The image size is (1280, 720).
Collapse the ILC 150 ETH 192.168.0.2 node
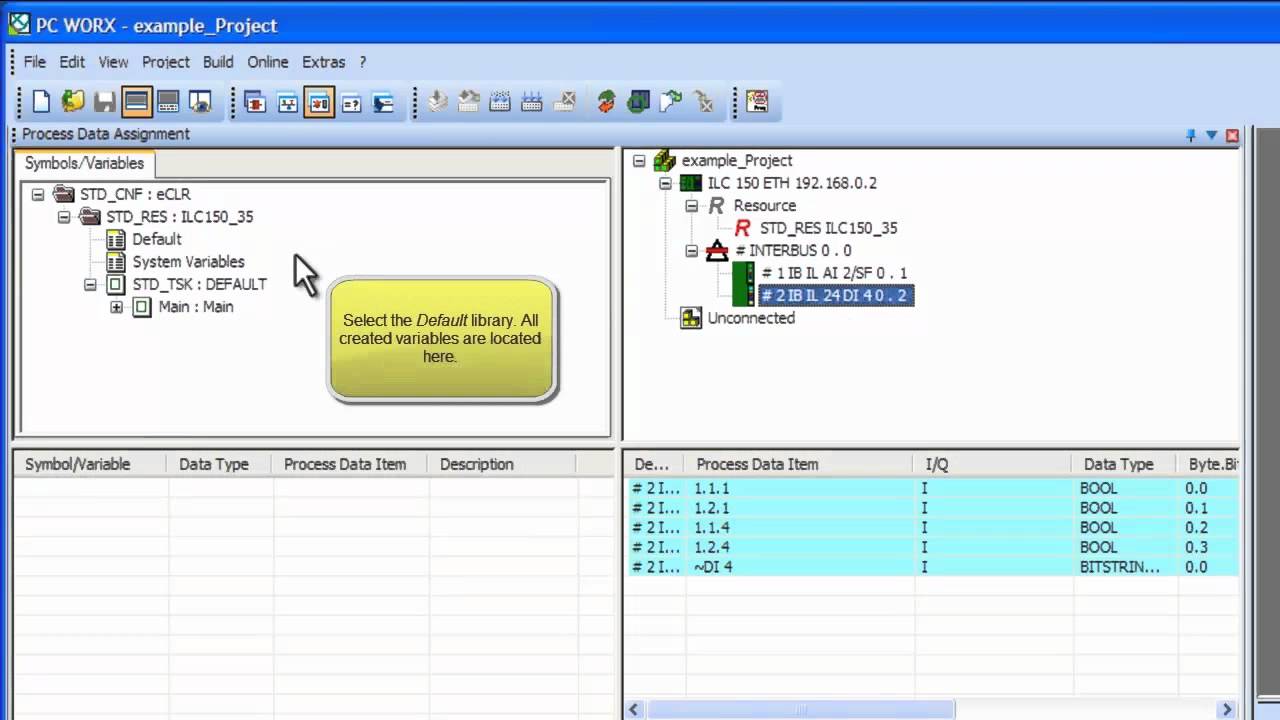pyautogui.click(x=665, y=183)
